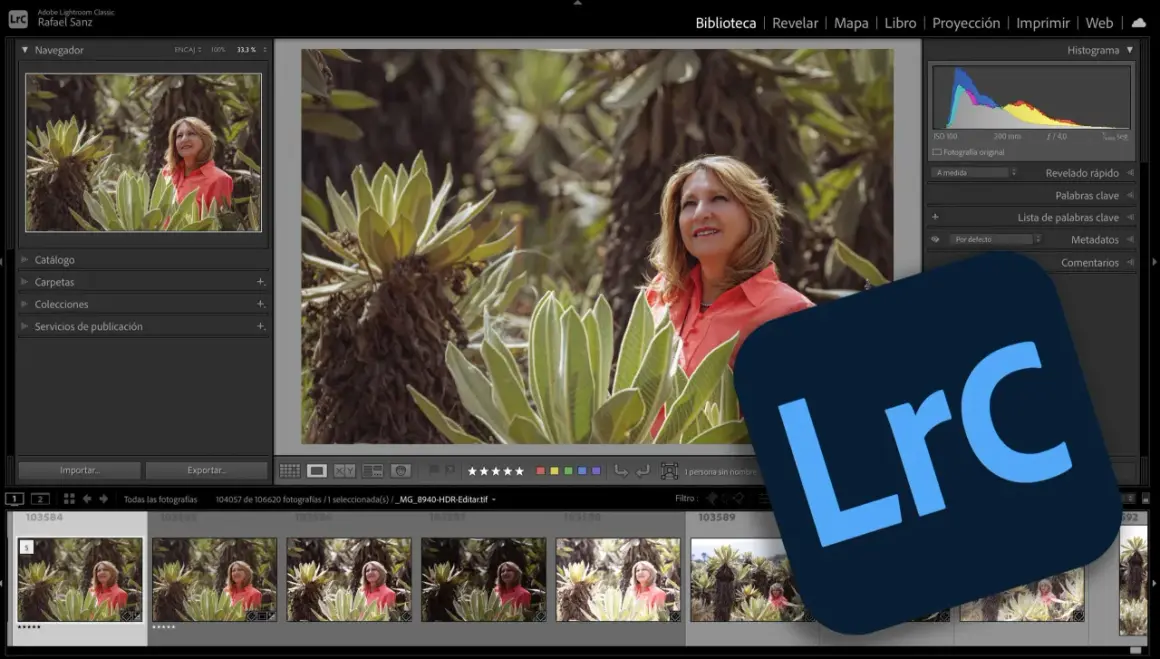Open the Libro module

900,23
